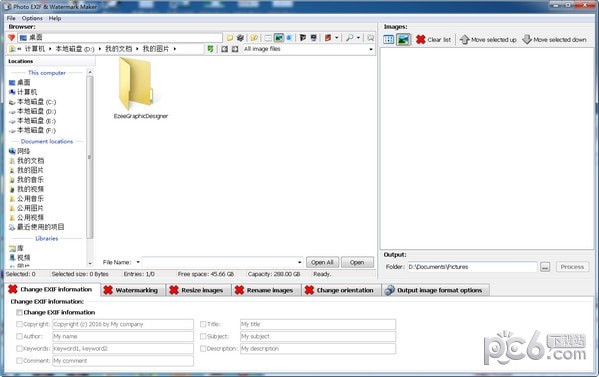Screen dimensions: 599x377
Task: Tick the Description checkbox
Action: click(x=203, y=349)
